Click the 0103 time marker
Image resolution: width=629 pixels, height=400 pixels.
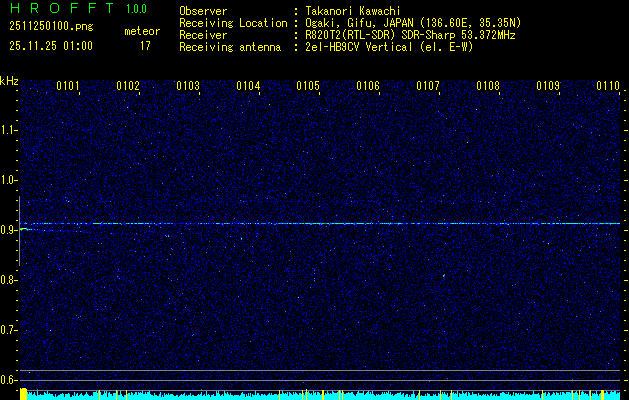point(188,87)
